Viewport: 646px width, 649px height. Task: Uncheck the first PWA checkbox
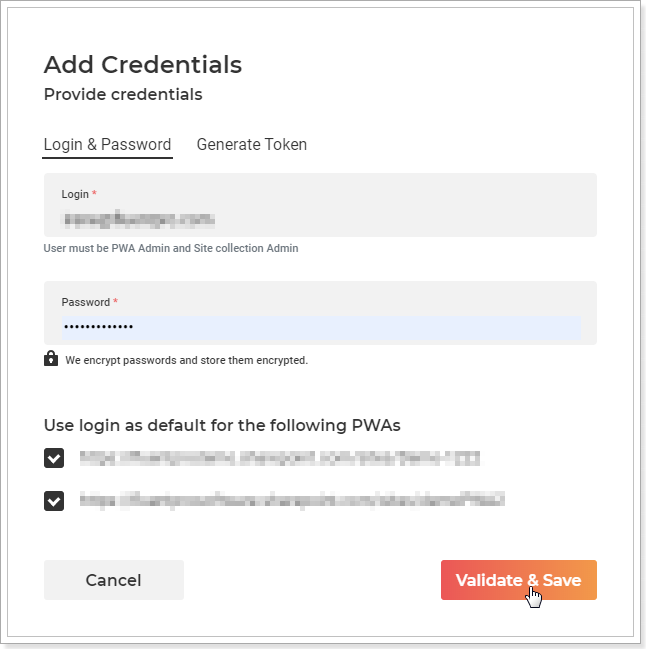54,458
